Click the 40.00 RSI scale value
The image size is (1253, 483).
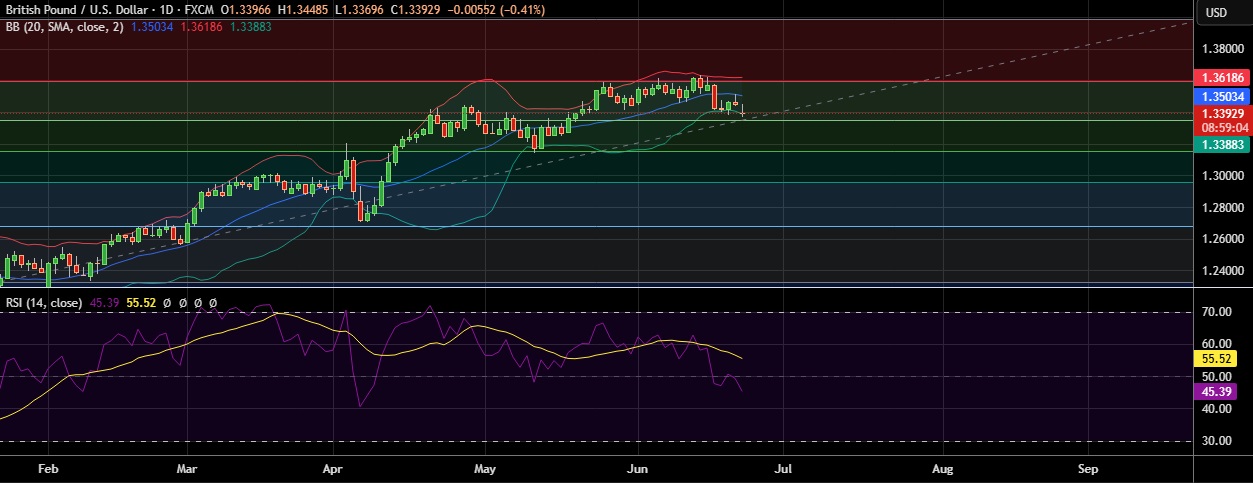pyautogui.click(x=1215, y=408)
